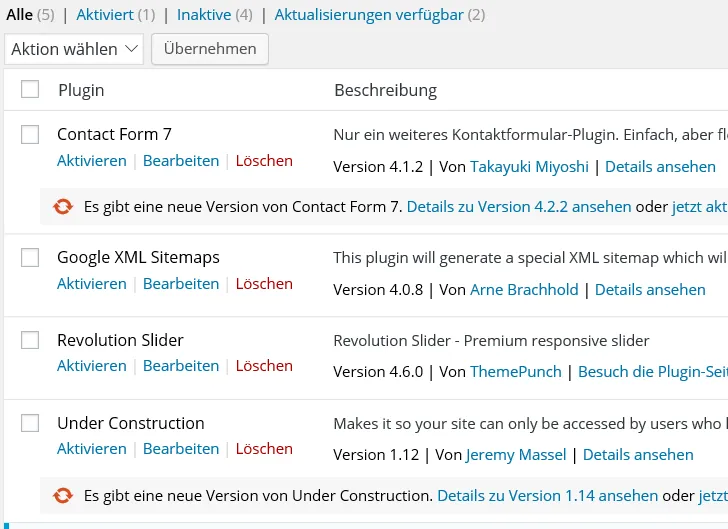Open the Takayuki Miyoshi author link

(529, 167)
